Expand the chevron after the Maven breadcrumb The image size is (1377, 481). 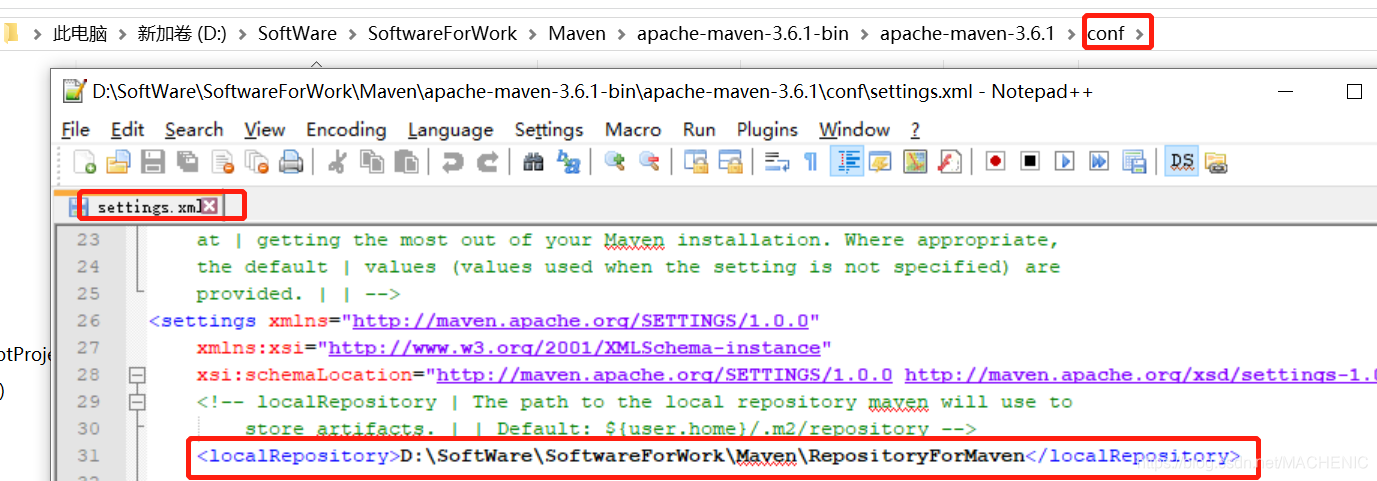(x=621, y=34)
